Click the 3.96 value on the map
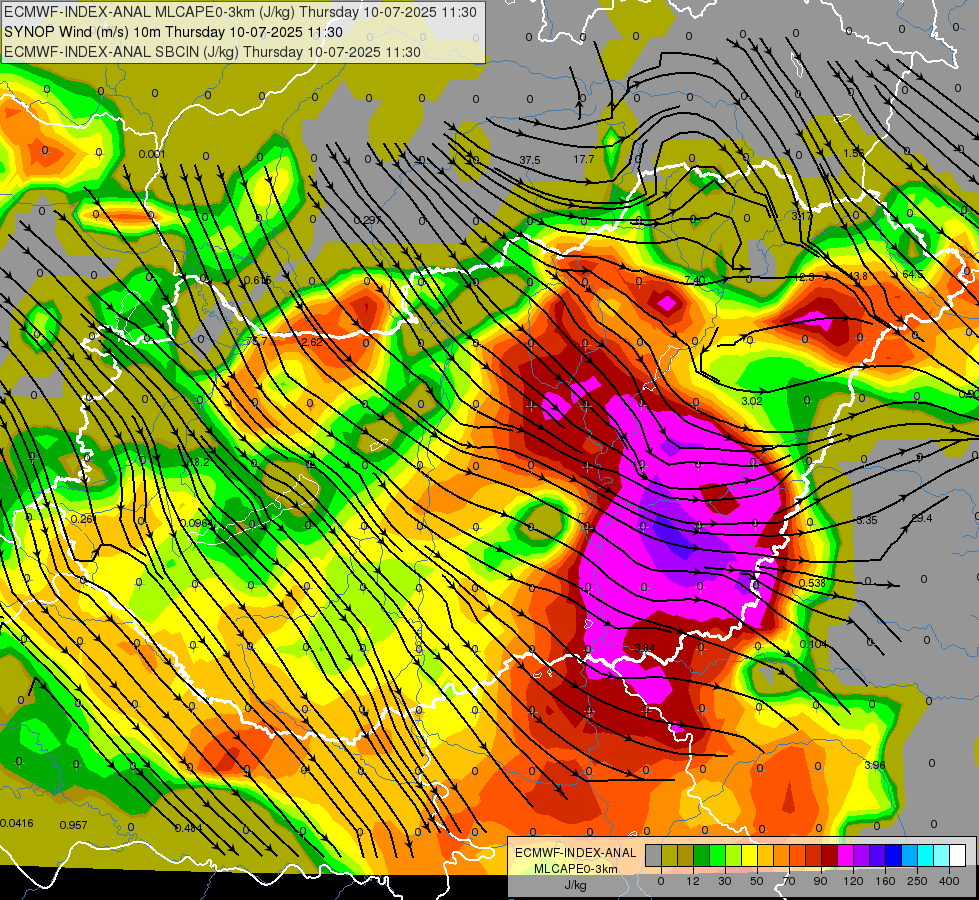 [875, 765]
